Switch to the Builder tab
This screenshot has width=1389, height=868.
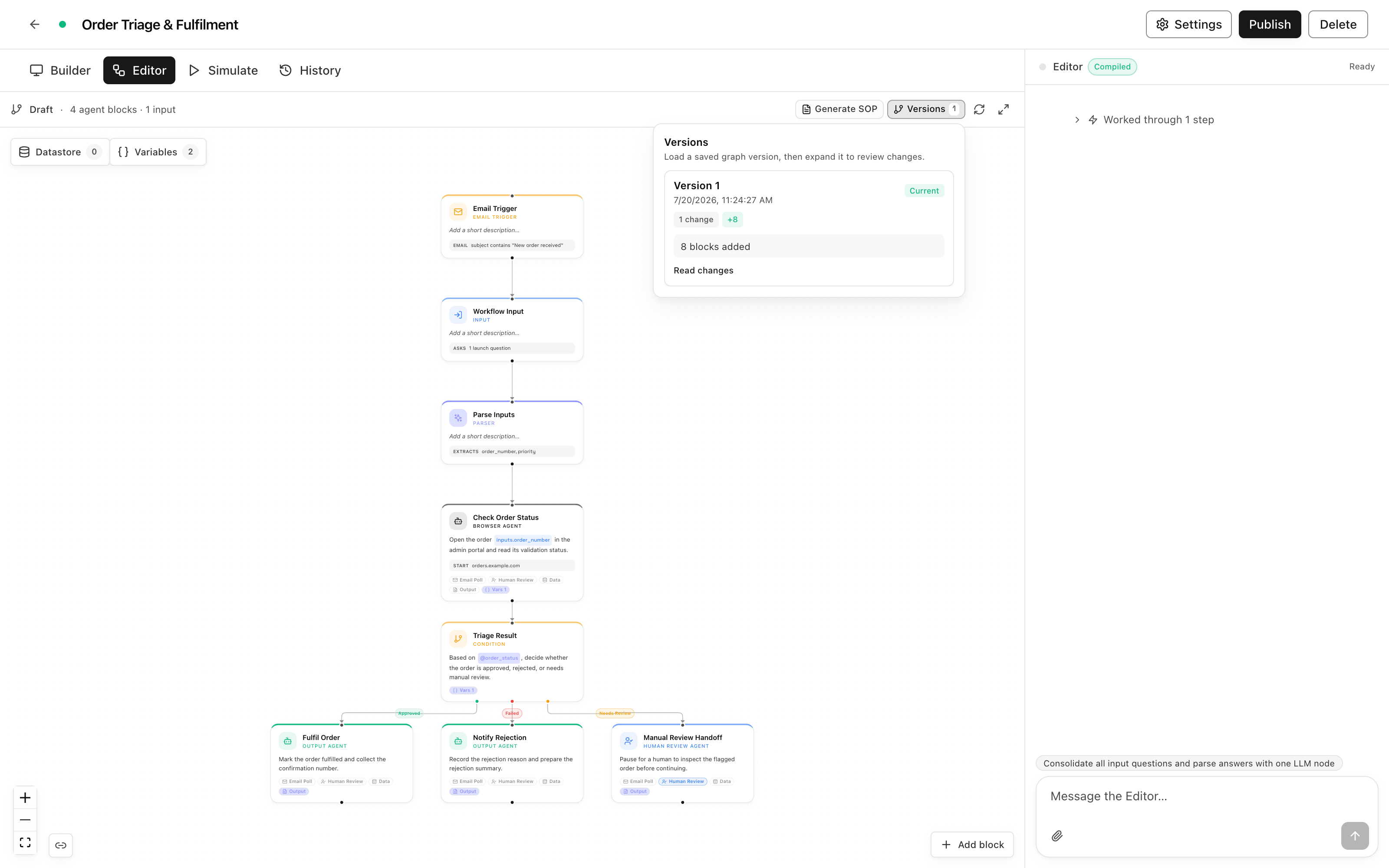(x=60, y=70)
